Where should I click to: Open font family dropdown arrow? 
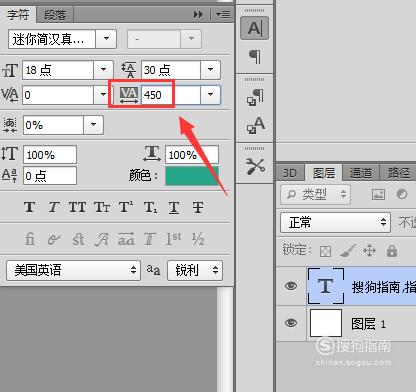tap(106, 39)
